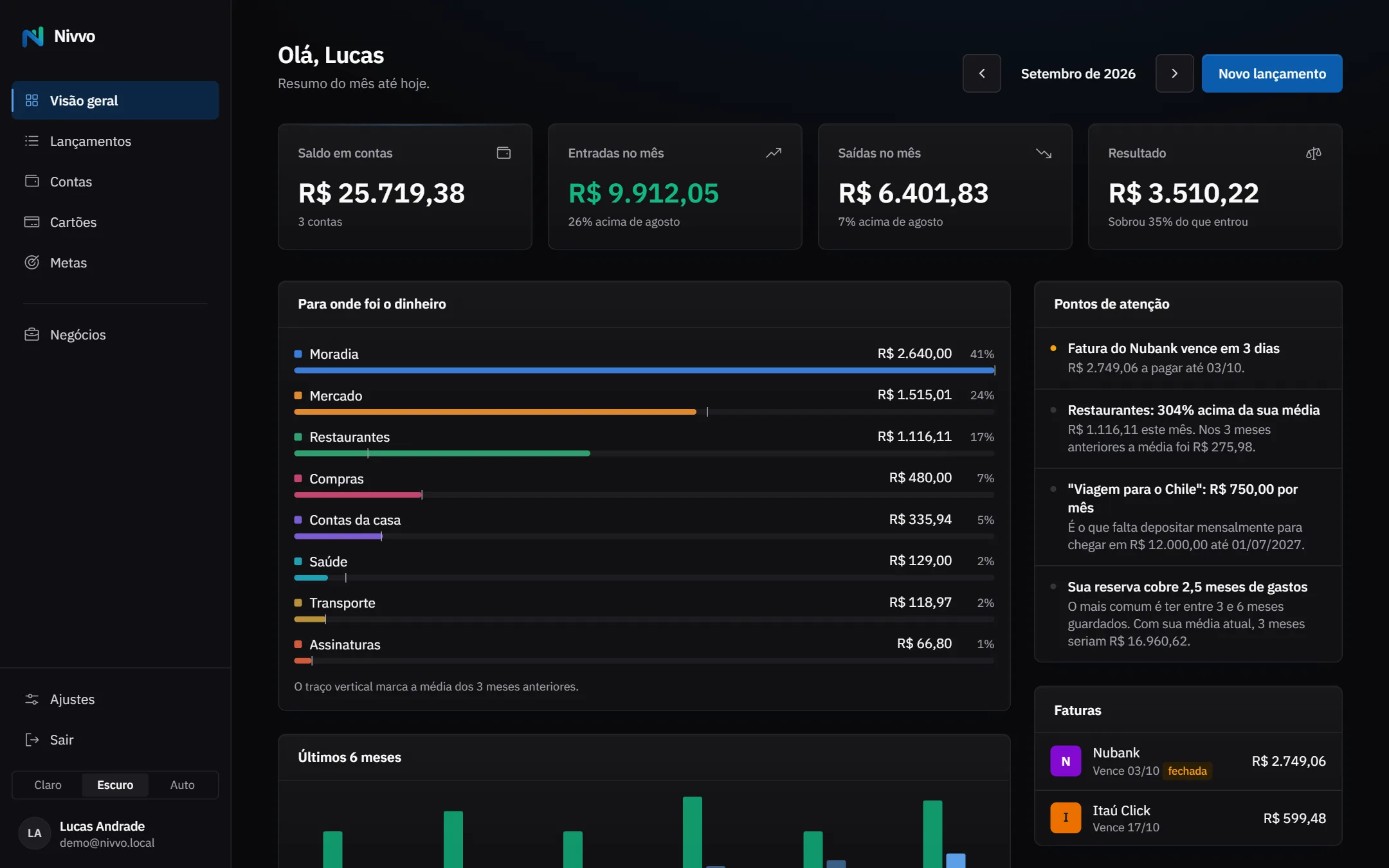
Task: Click the downward trend icon on Saídas
Action: pyautogui.click(x=1044, y=153)
